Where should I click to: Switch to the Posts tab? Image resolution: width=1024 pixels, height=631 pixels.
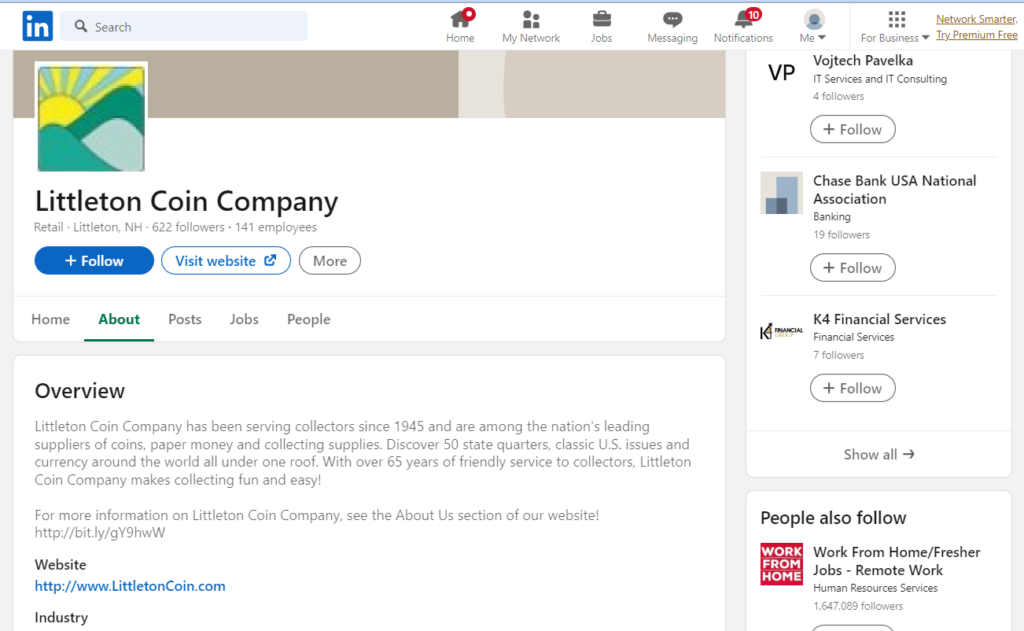[x=185, y=319]
